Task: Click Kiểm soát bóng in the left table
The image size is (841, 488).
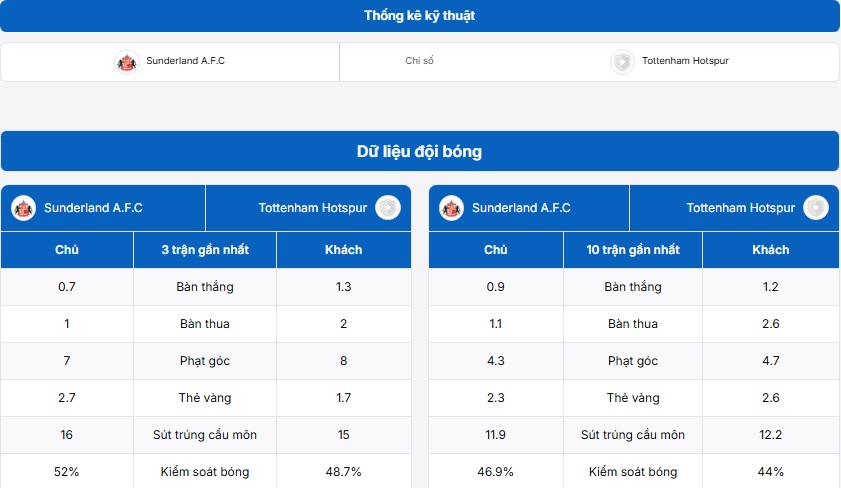Action: (x=205, y=472)
